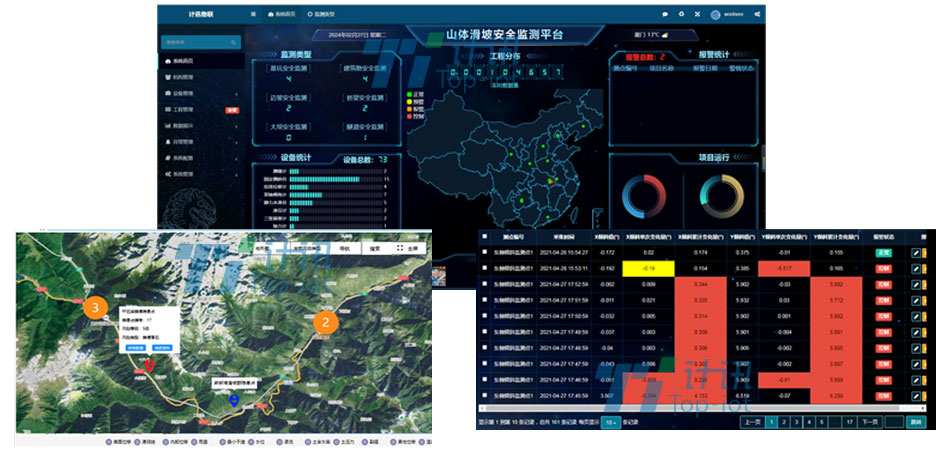Edit the row dated 2021-04-27 17:47:59

tap(916, 364)
